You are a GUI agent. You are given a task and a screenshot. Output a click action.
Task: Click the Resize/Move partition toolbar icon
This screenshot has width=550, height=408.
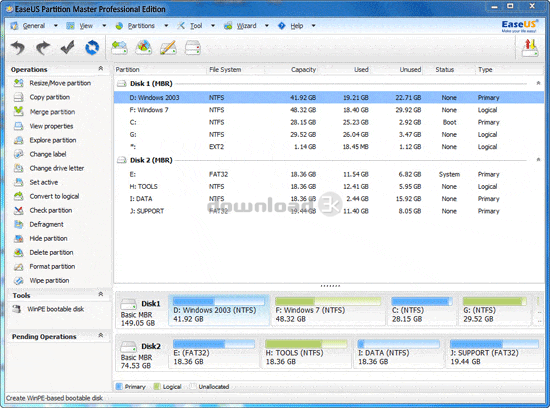pos(119,47)
